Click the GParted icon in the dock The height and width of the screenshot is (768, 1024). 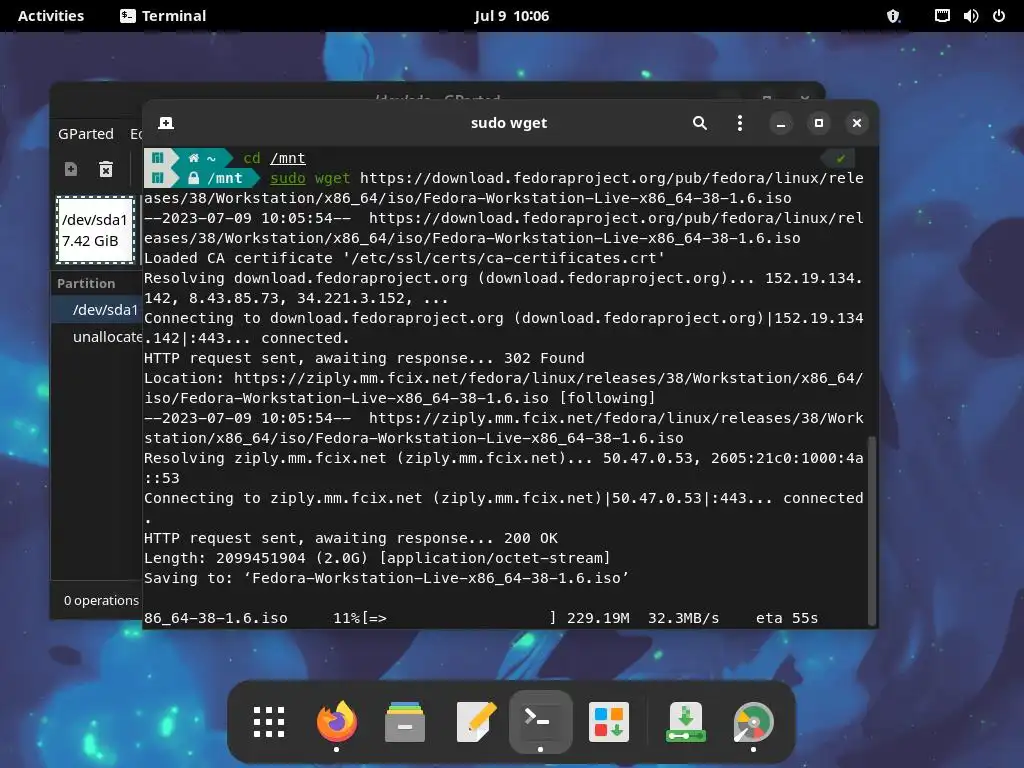[753, 722]
